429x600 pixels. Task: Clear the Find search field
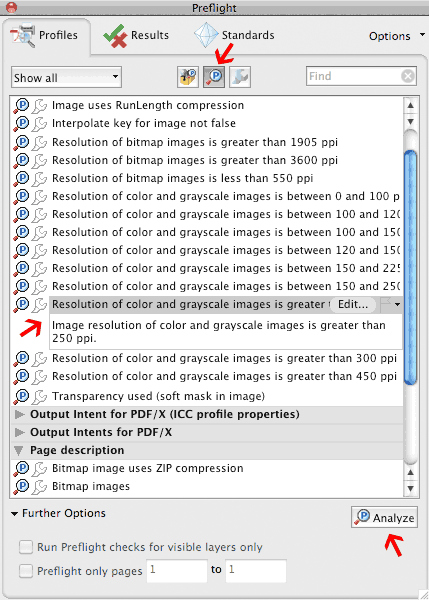coord(408,76)
